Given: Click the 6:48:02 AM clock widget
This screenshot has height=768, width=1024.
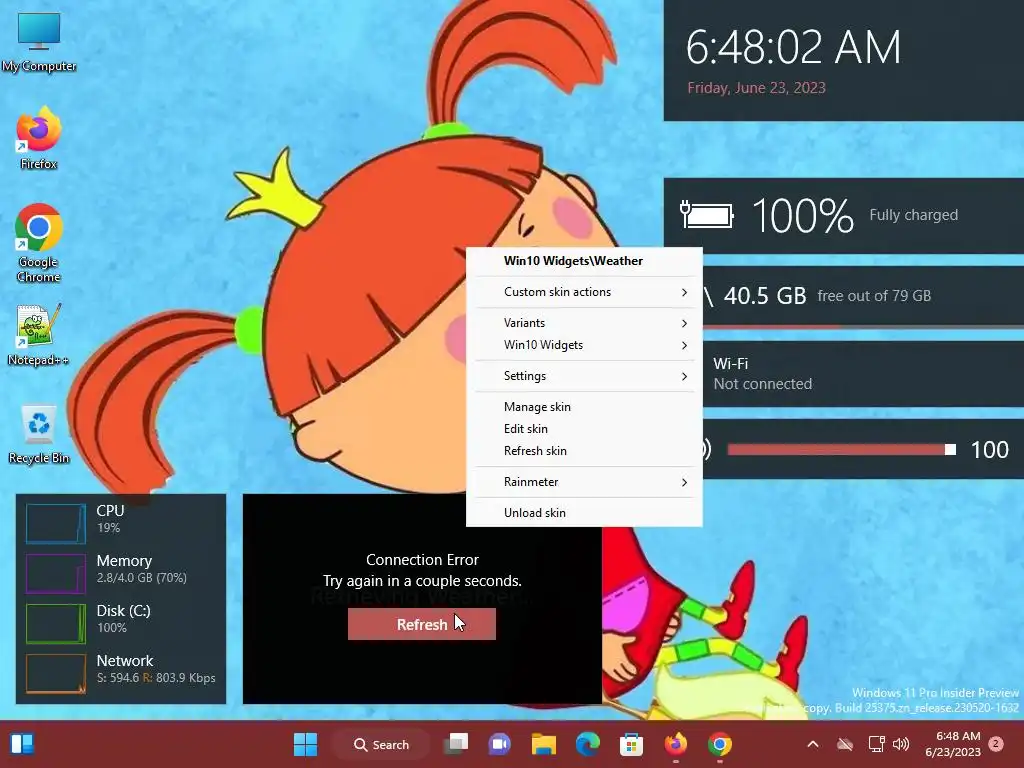Looking at the screenshot, I should tap(793, 47).
